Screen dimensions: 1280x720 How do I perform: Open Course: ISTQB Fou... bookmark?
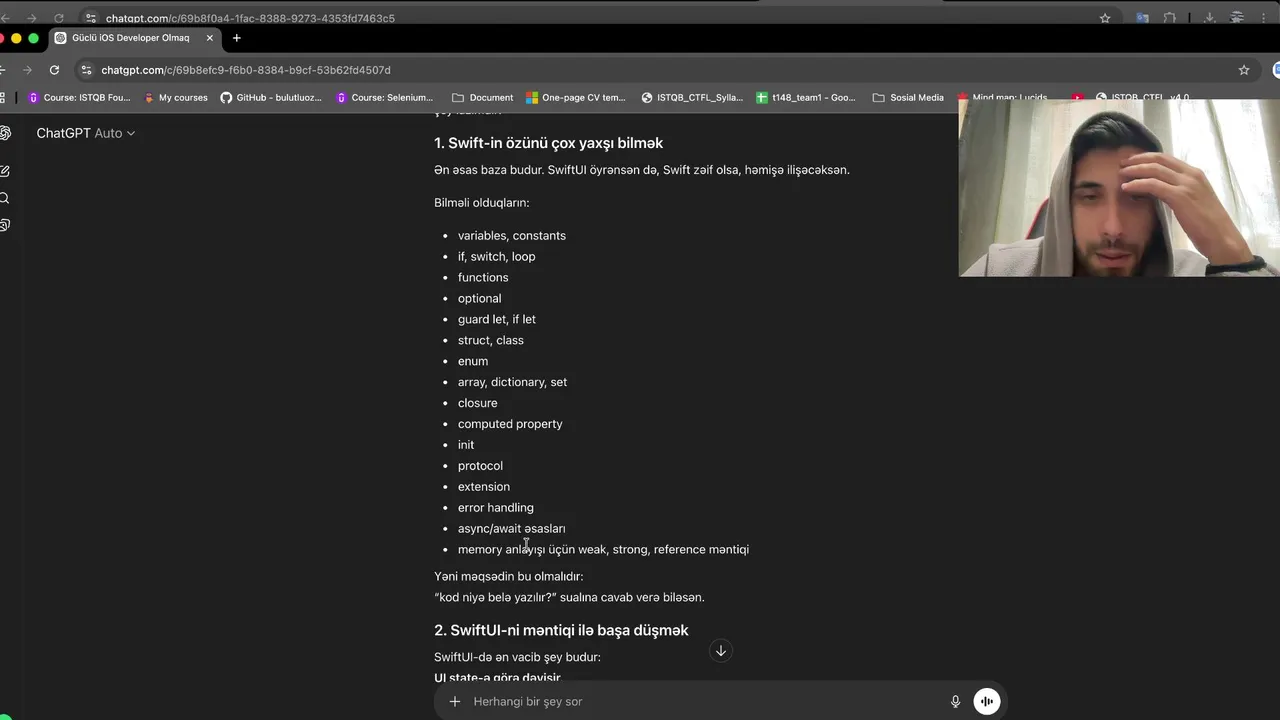pos(79,98)
